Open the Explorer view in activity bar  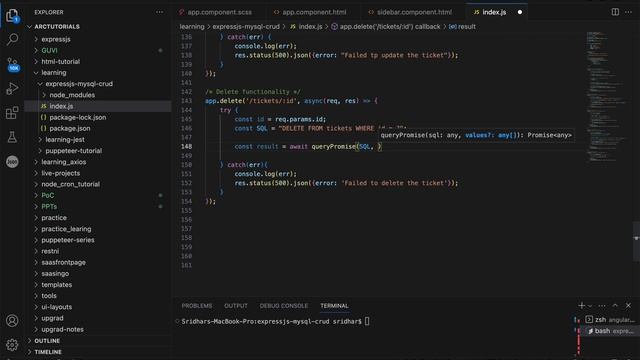12,16
